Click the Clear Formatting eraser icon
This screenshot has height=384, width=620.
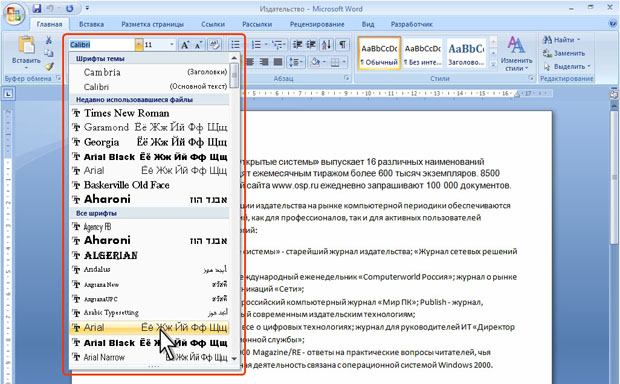click(215, 45)
